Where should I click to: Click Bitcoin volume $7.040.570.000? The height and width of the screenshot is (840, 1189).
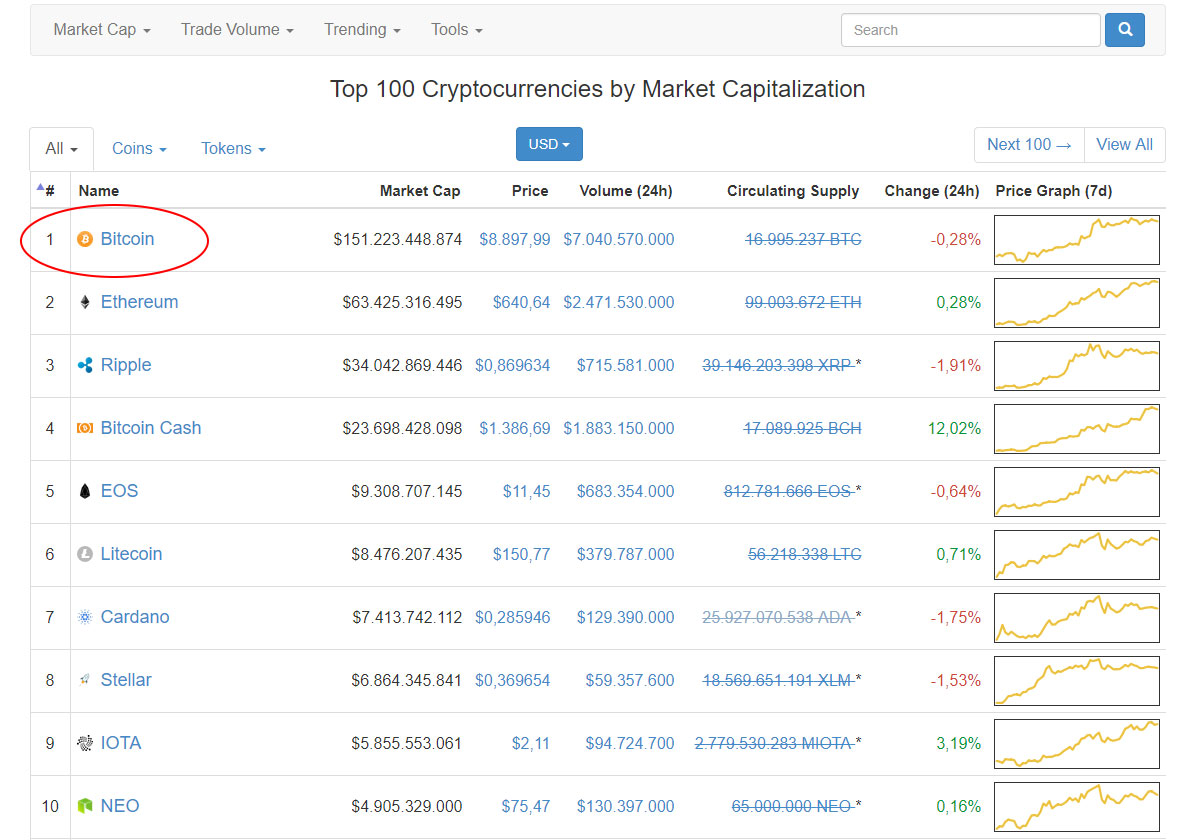click(619, 240)
